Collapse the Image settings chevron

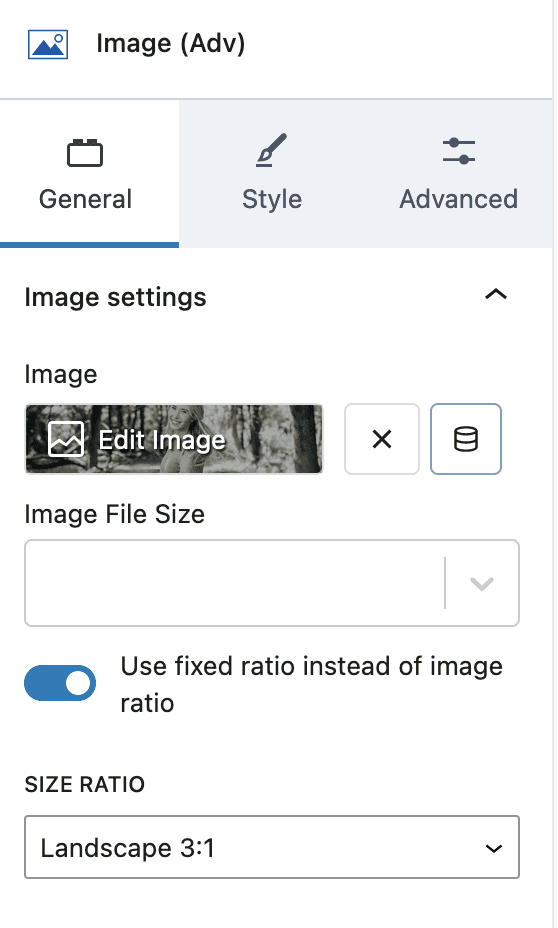pos(496,294)
